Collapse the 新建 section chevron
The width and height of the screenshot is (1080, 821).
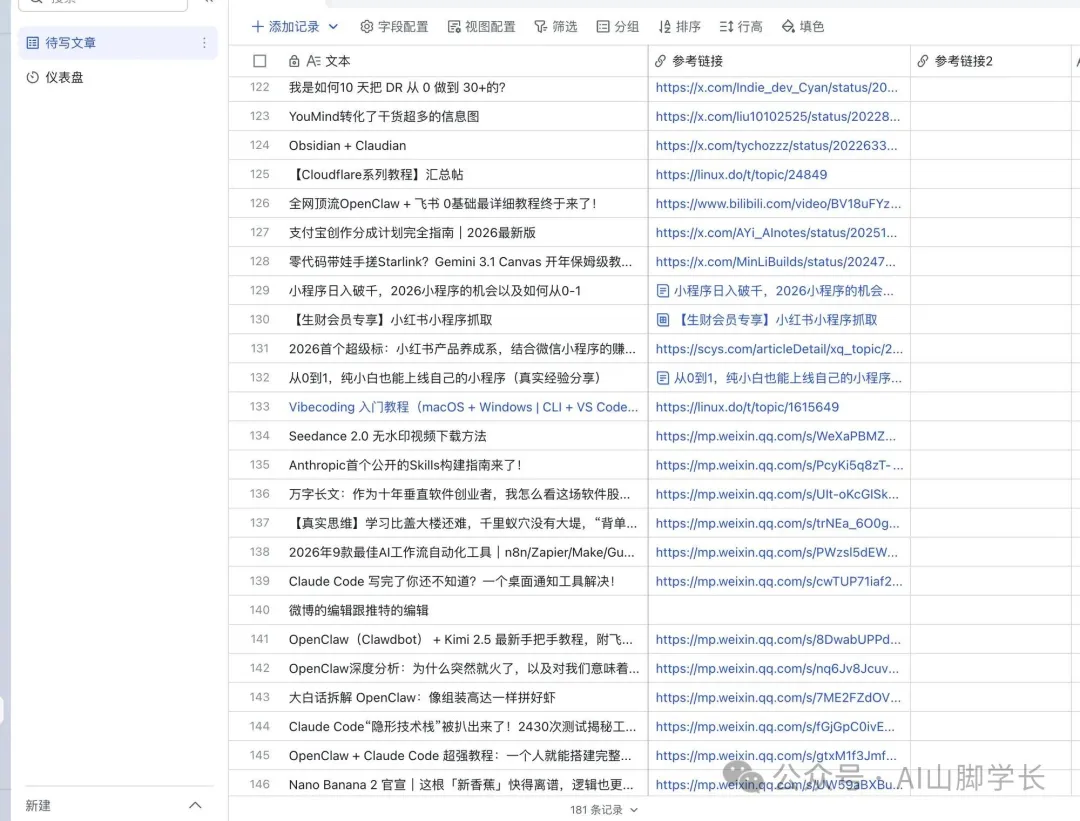coord(195,805)
